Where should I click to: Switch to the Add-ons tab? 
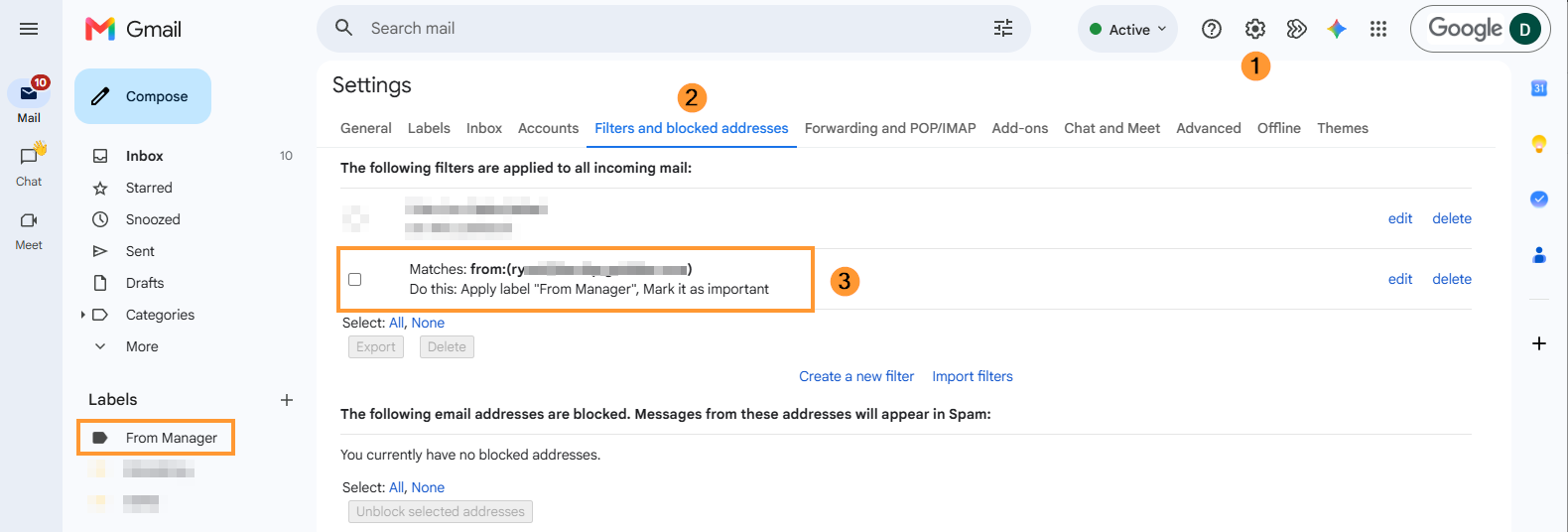[x=1020, y=128]
